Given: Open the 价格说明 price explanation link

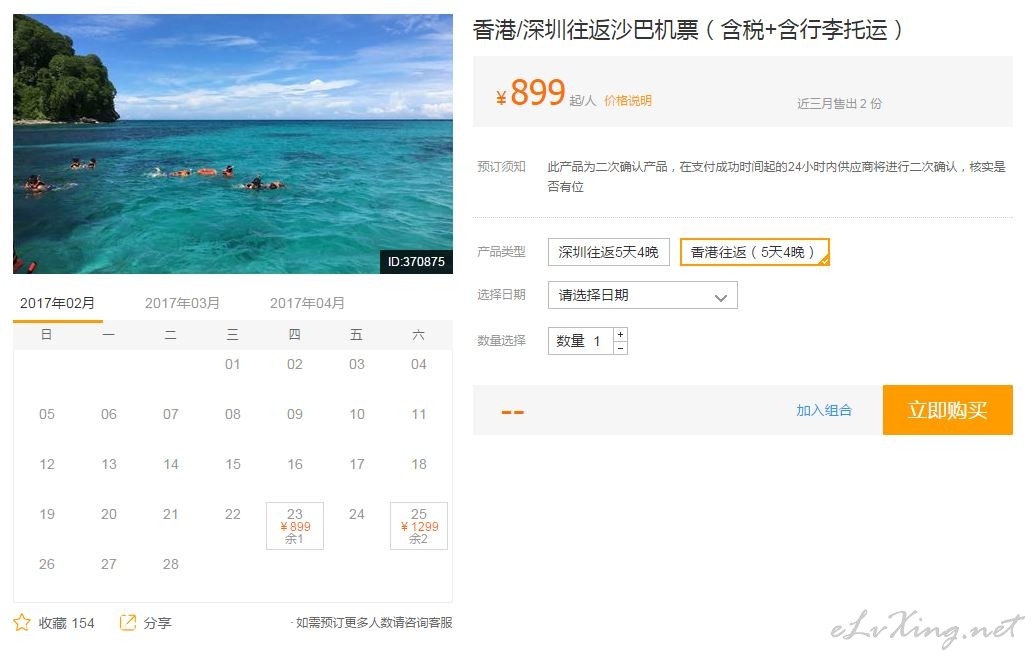Looking at the screenshot, I should [628, 100].
